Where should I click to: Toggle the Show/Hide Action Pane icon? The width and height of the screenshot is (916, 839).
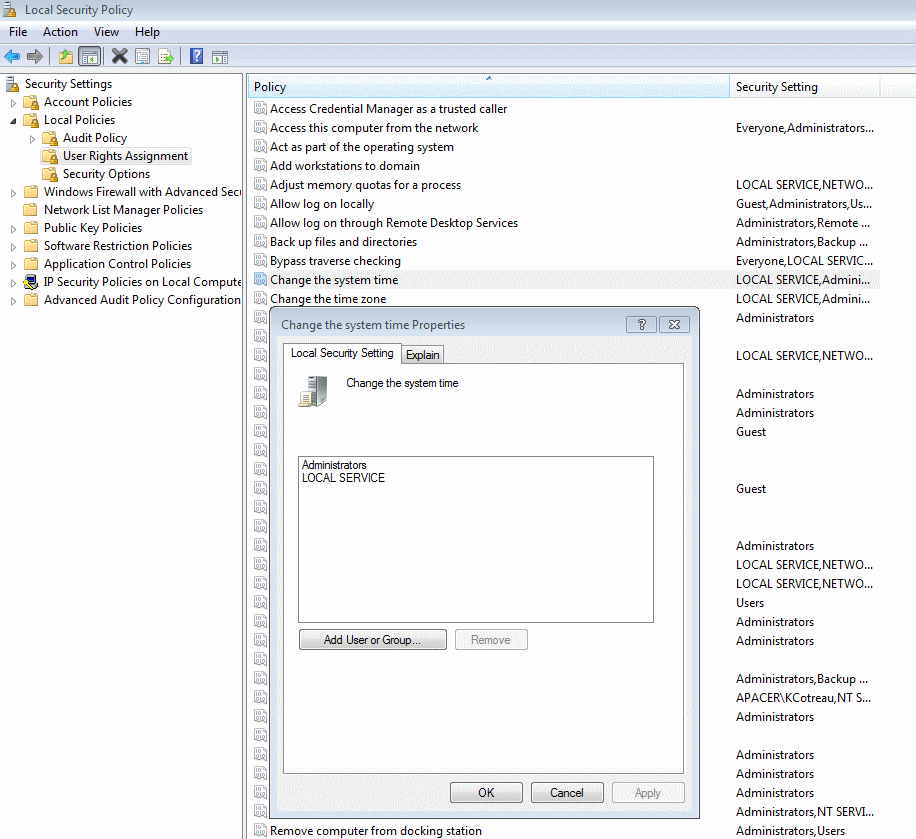pos(219,56)
